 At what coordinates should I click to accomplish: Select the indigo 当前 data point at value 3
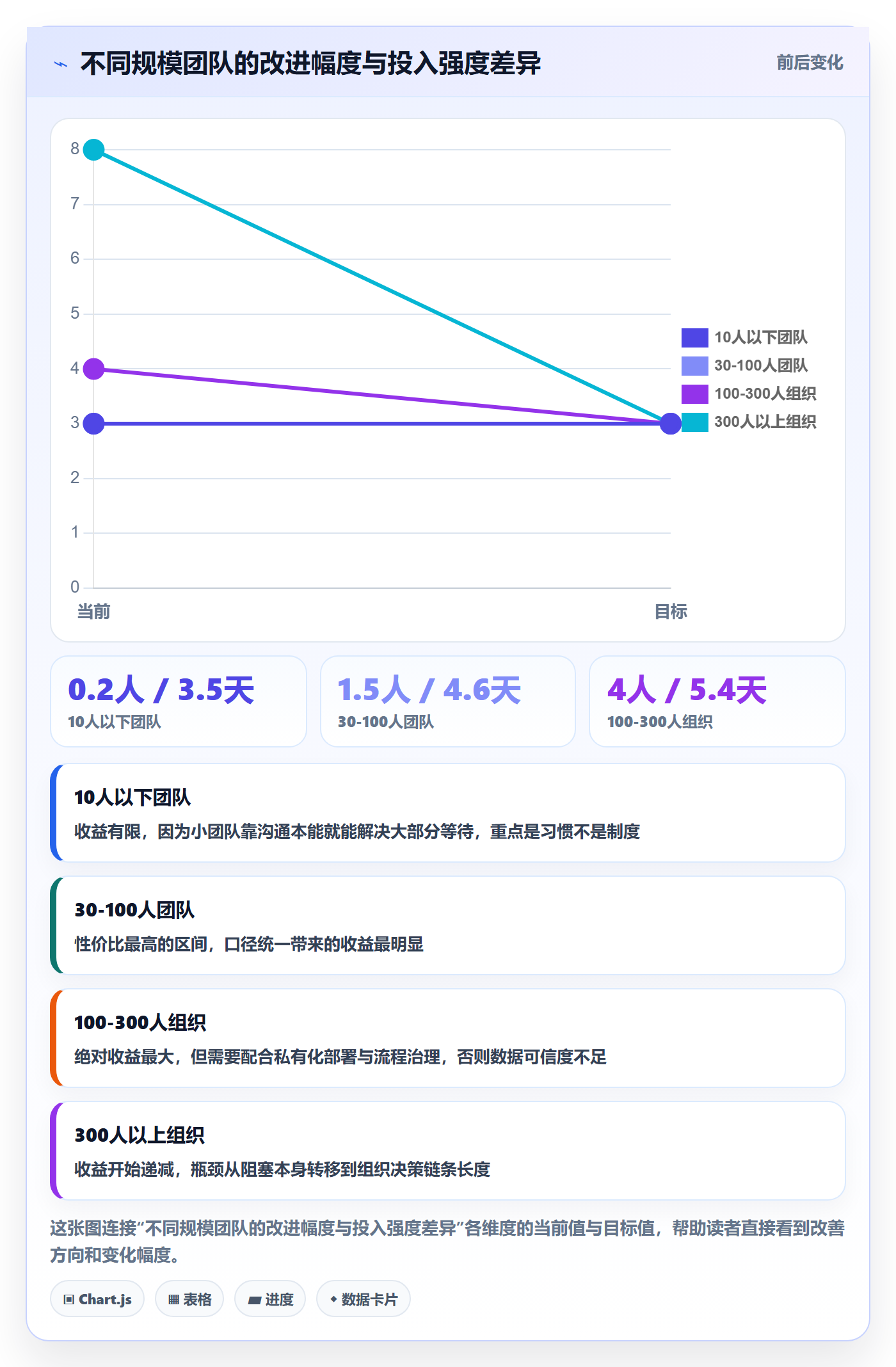[94, 424]
